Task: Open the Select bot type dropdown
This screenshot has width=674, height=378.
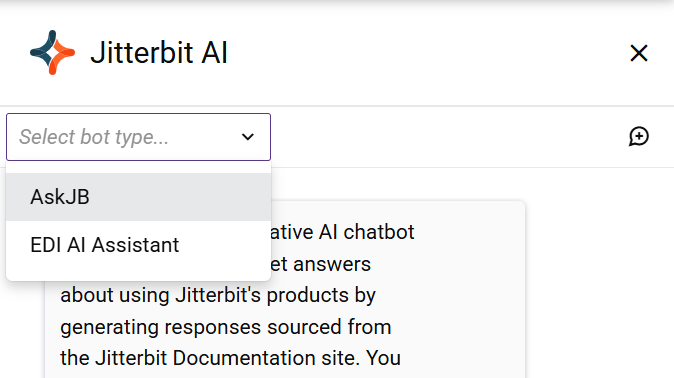Action: click(x=138, y=137)
